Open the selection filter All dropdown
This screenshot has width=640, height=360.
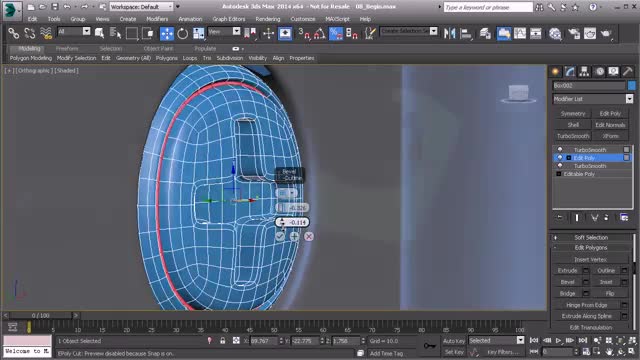point(74,31)
